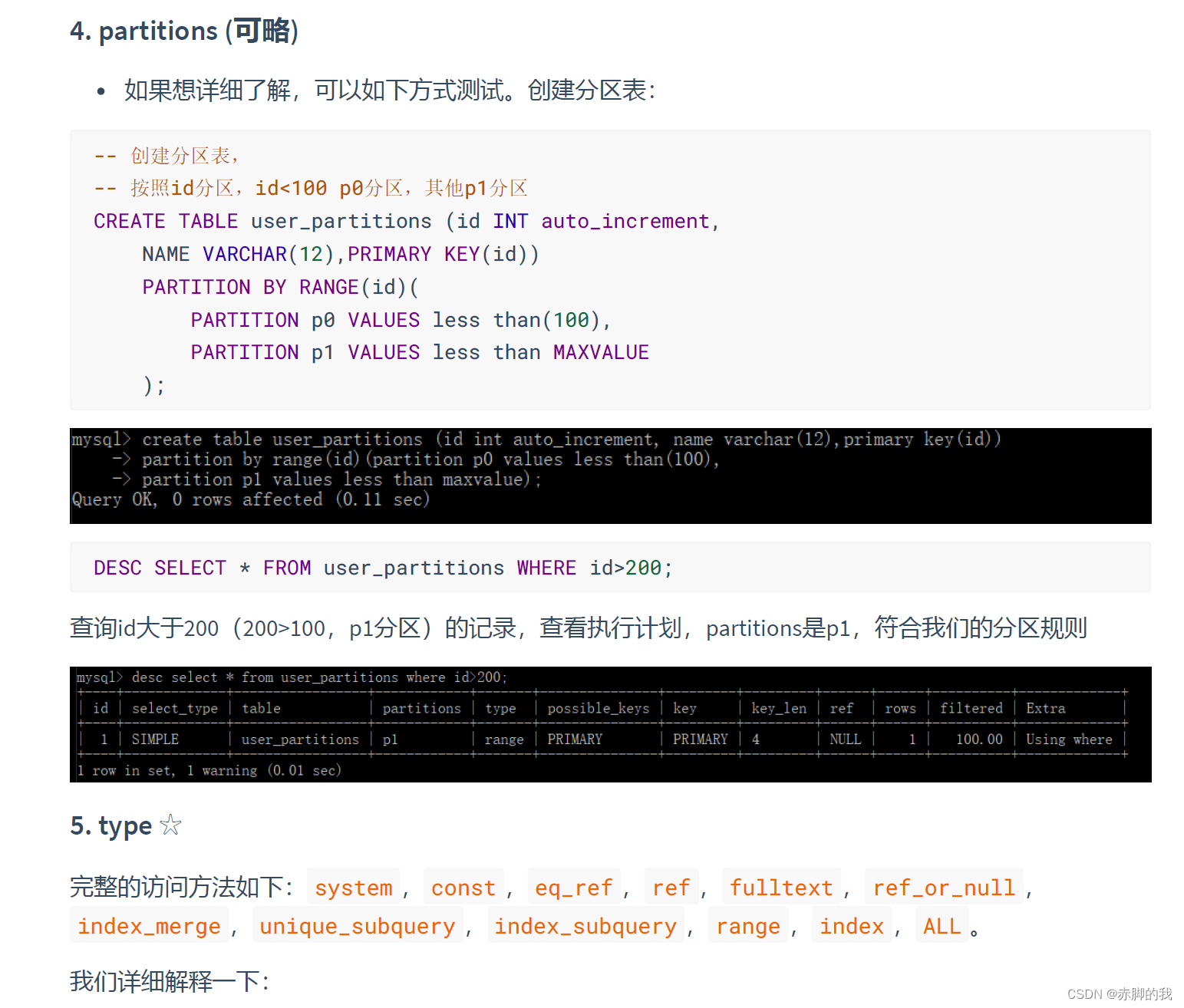
Task: Click the 'NULL' value in ref column
Action: tap(845, 740)
